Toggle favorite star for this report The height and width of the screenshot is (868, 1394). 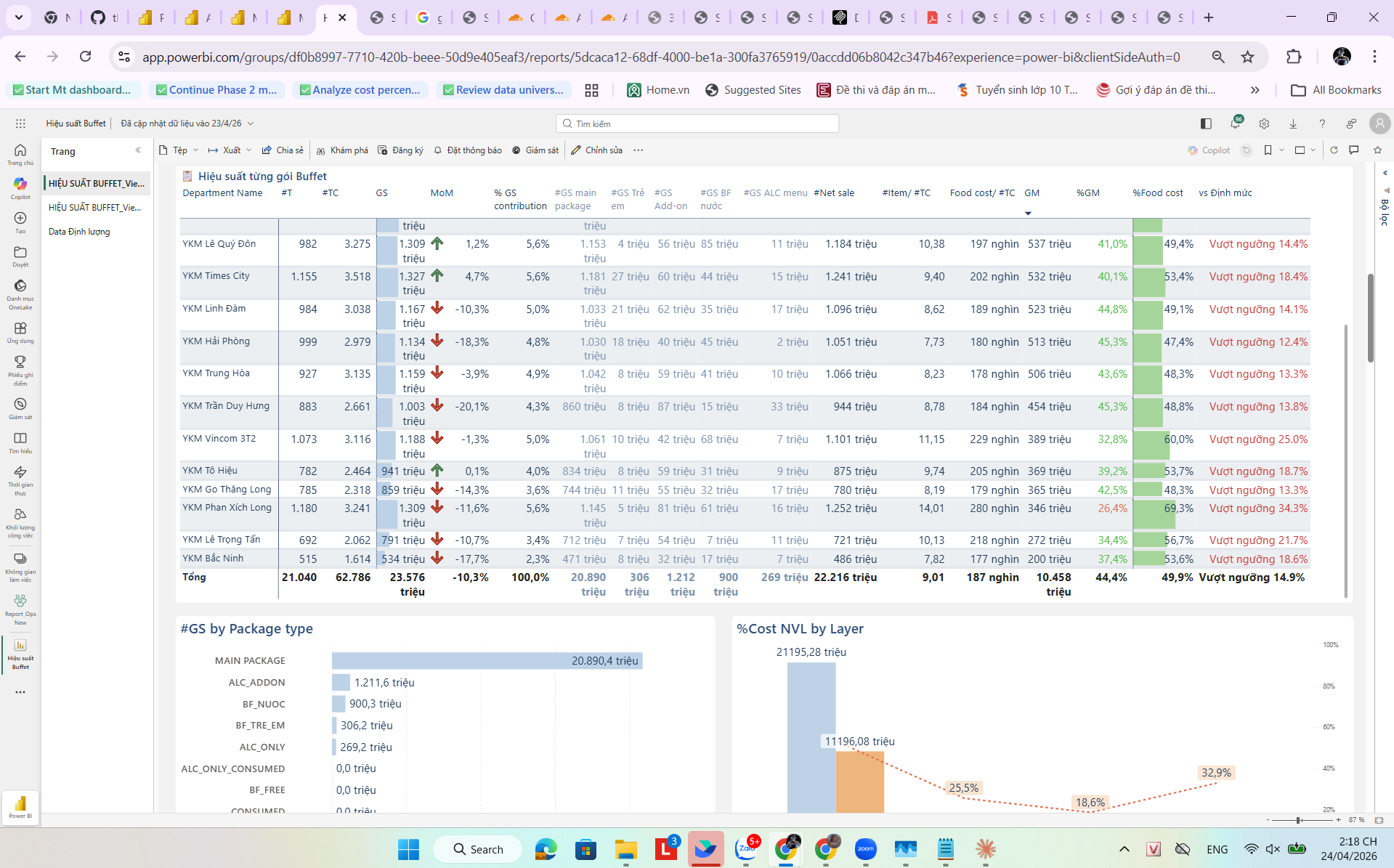(x=1377, y=150)
